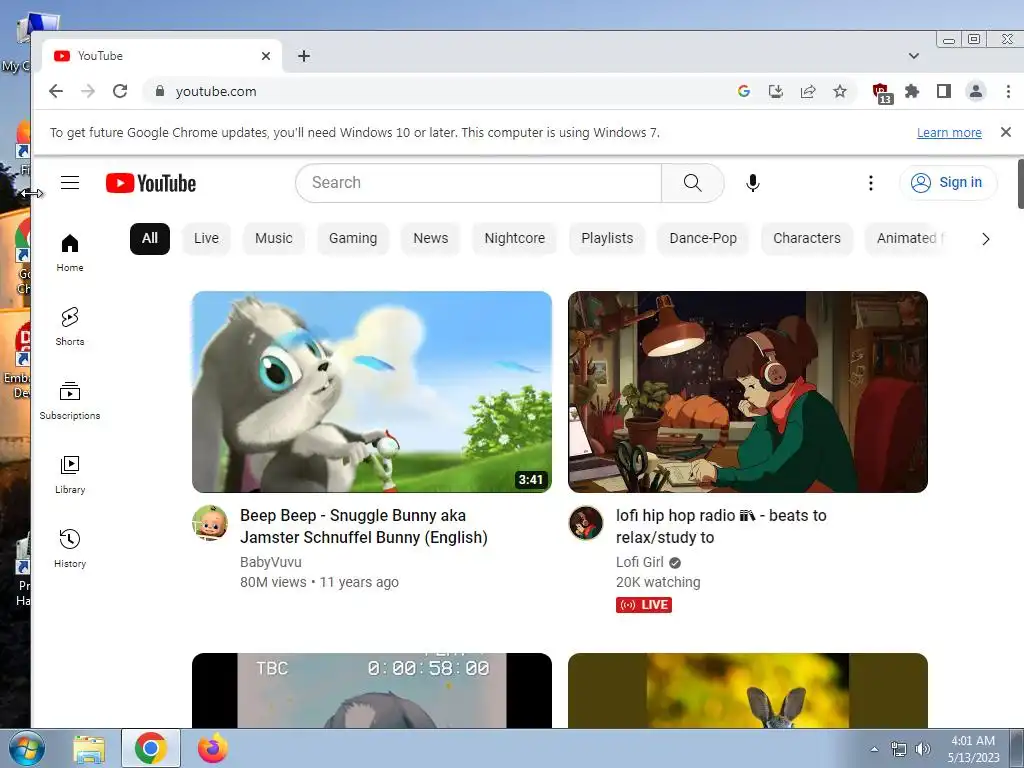Screen dimensions: 1024x768
Task: Open Subscriptions from the sidebar
Action: 70,400
